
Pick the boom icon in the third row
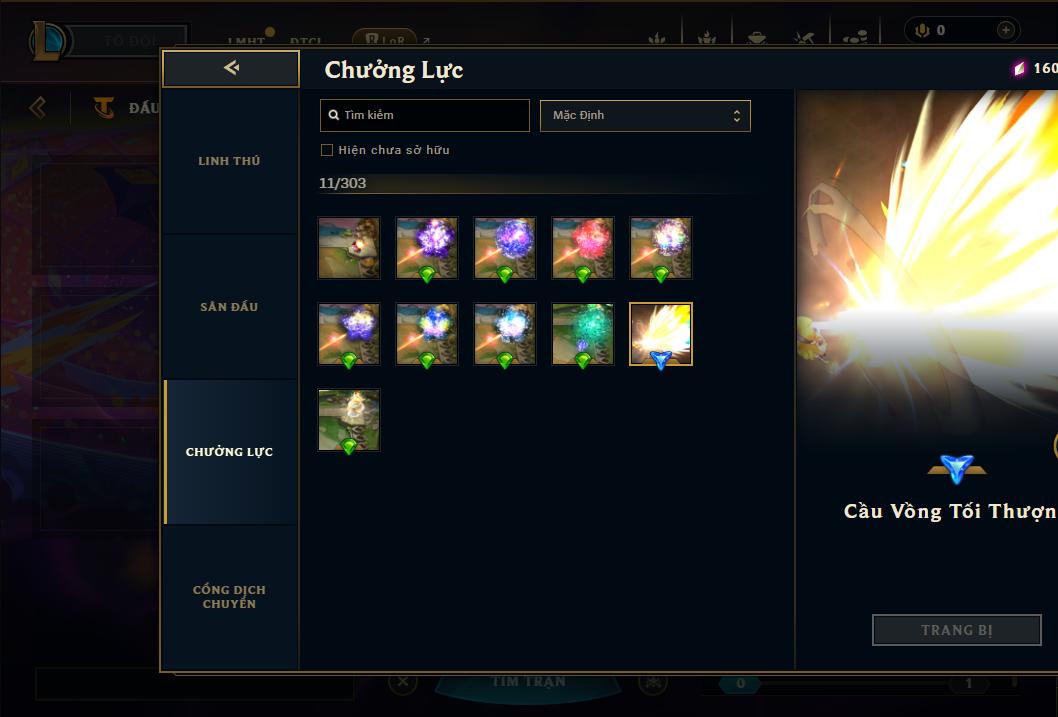pos(349,420)
